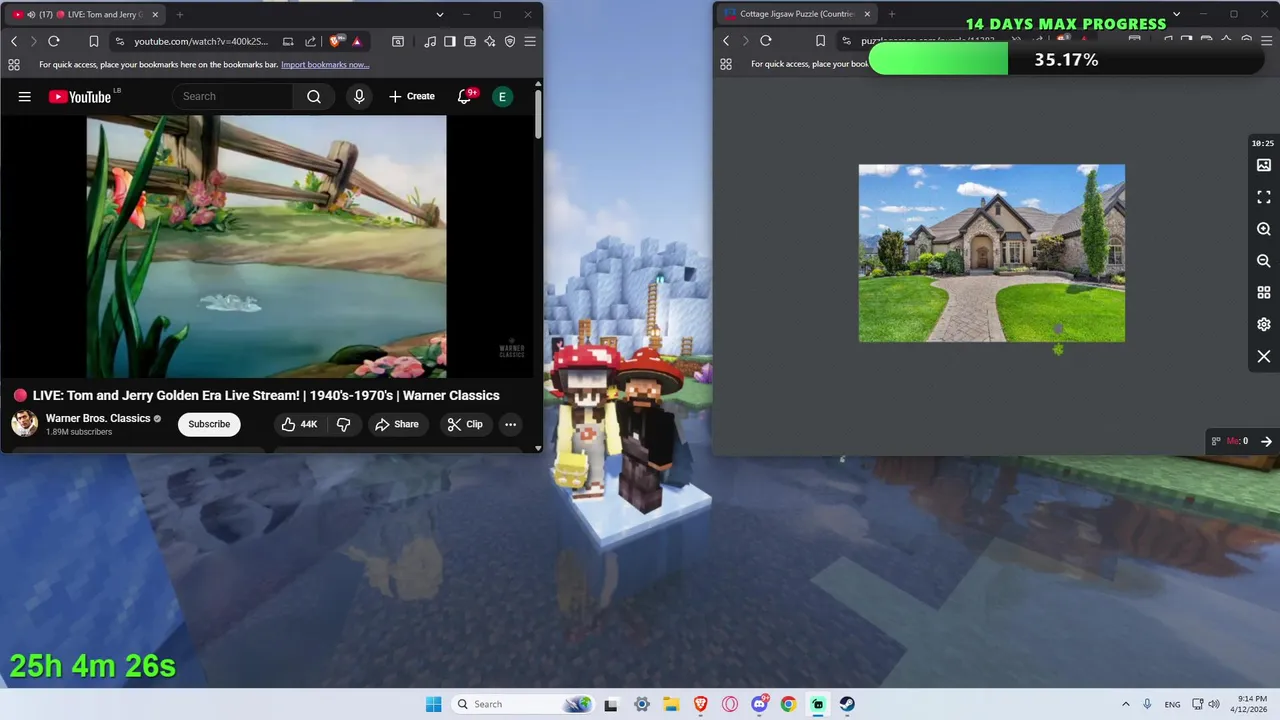This screenshot has height=720, width=1280.
Task: Subscribe to Warner Bros. Classics
Action: click(x=209, y=424)
